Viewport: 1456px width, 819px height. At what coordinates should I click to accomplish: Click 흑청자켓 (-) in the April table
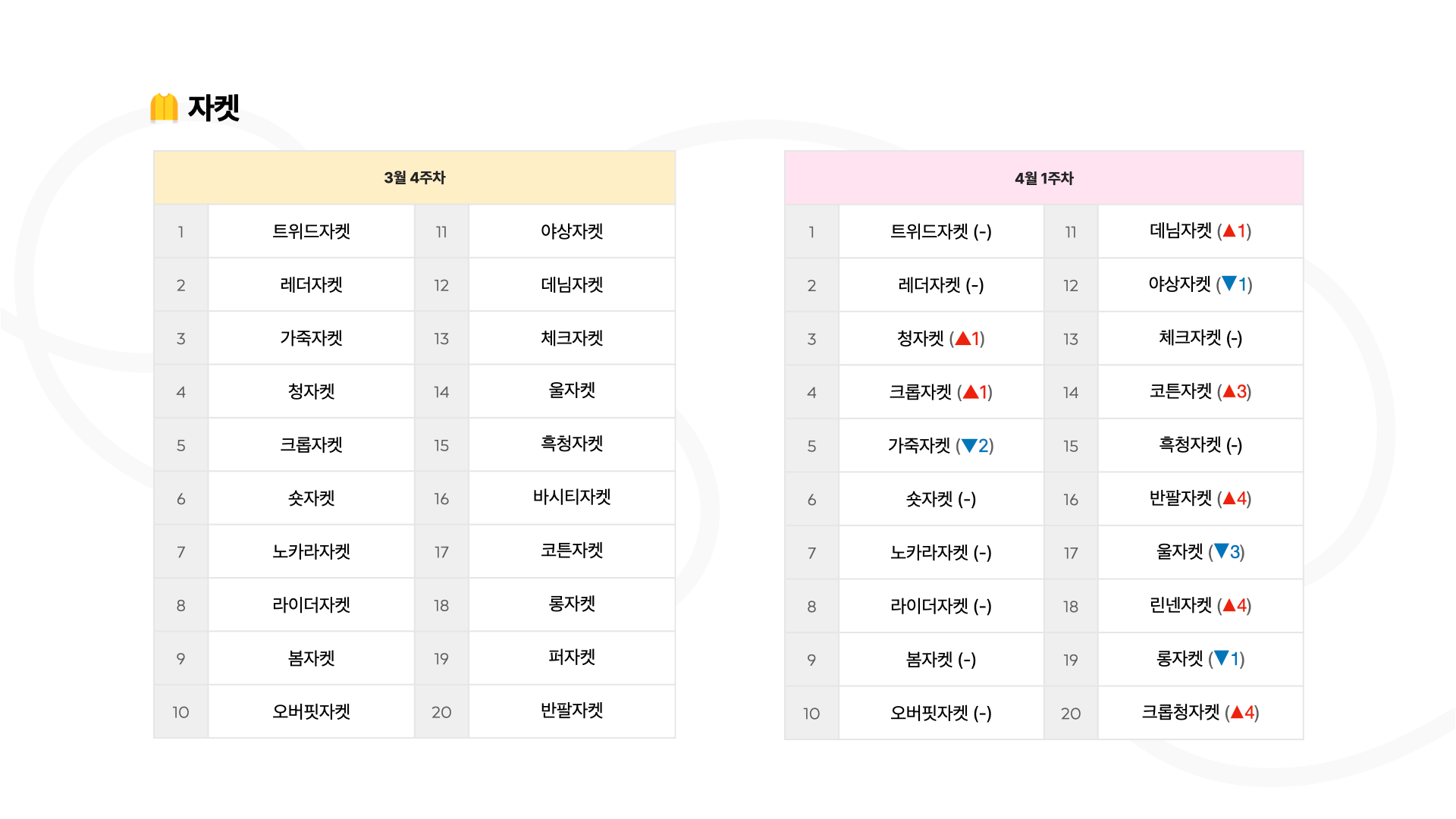pos(1200,444)
